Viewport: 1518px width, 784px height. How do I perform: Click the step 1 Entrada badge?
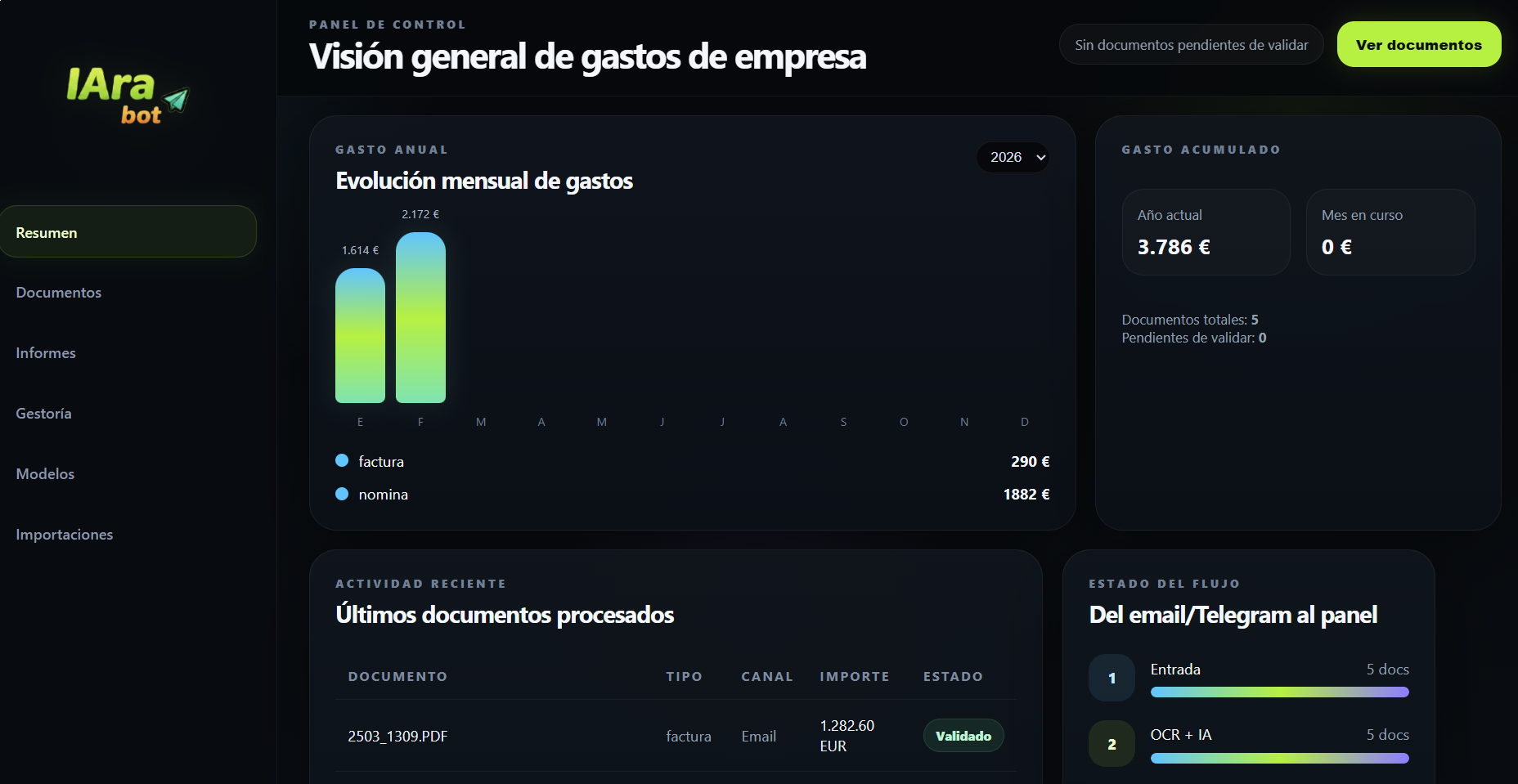[1112, 678]
